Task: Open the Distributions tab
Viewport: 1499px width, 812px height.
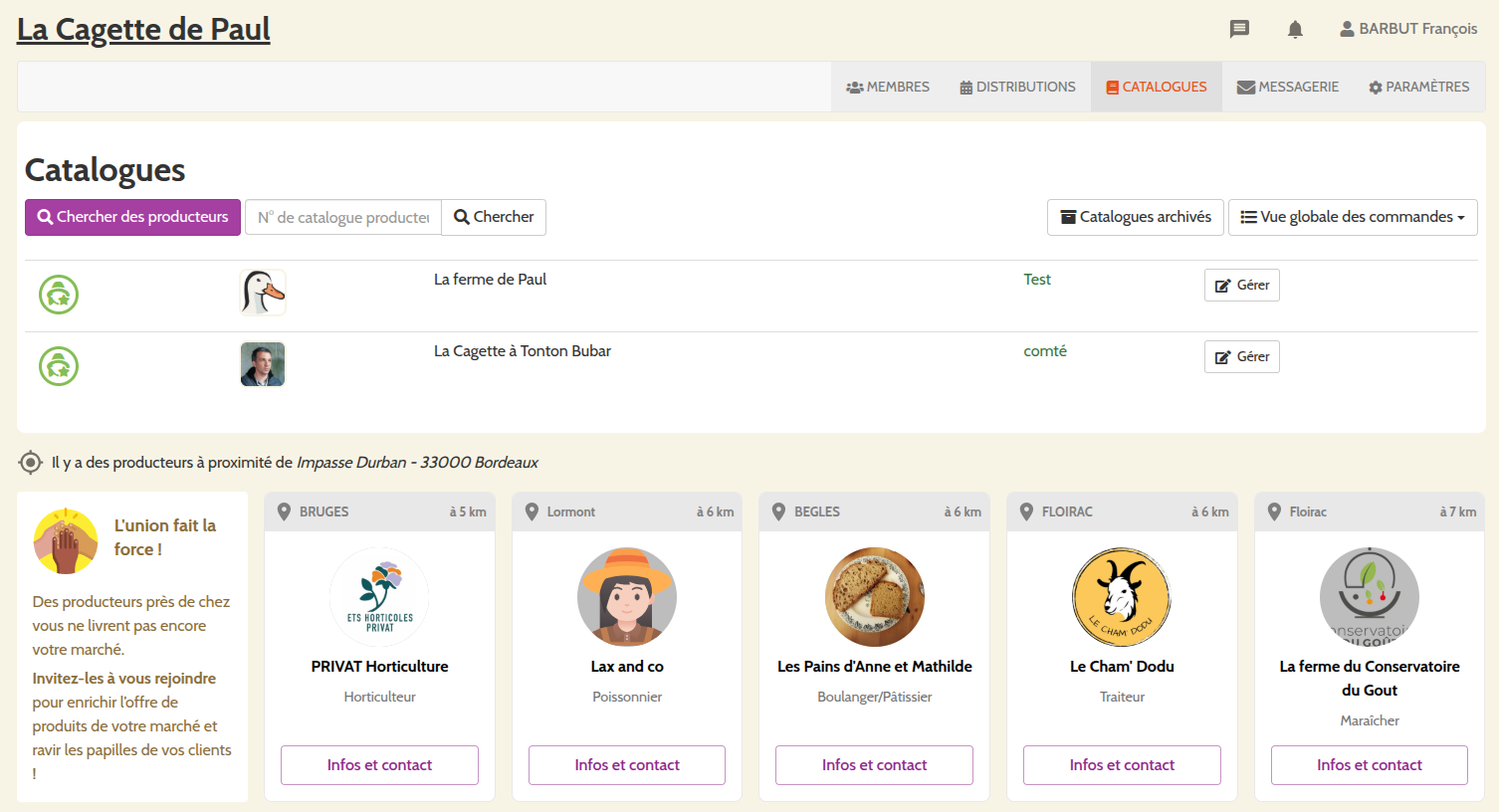Action: (1017, 87)
